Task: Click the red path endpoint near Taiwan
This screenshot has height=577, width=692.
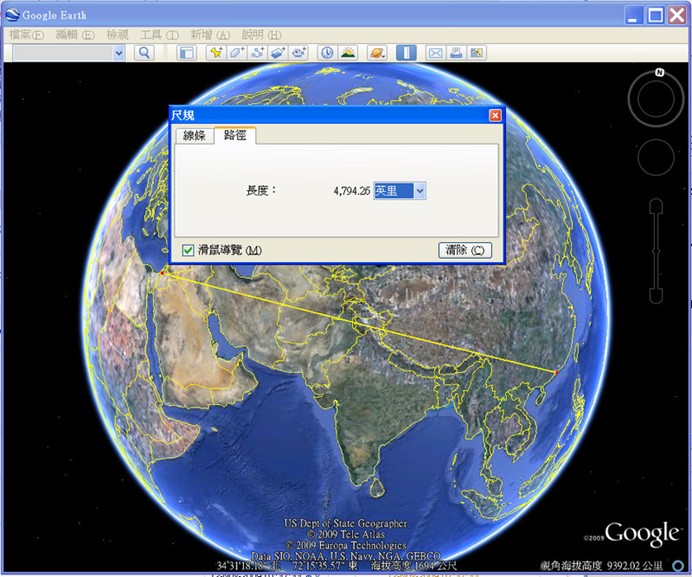Action: click(557, 373)
